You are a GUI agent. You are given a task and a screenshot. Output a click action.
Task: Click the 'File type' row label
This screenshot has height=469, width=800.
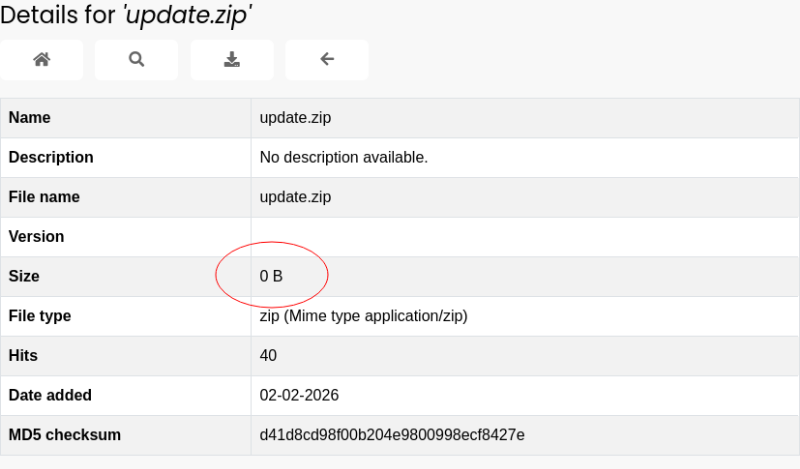coord(40,316)
